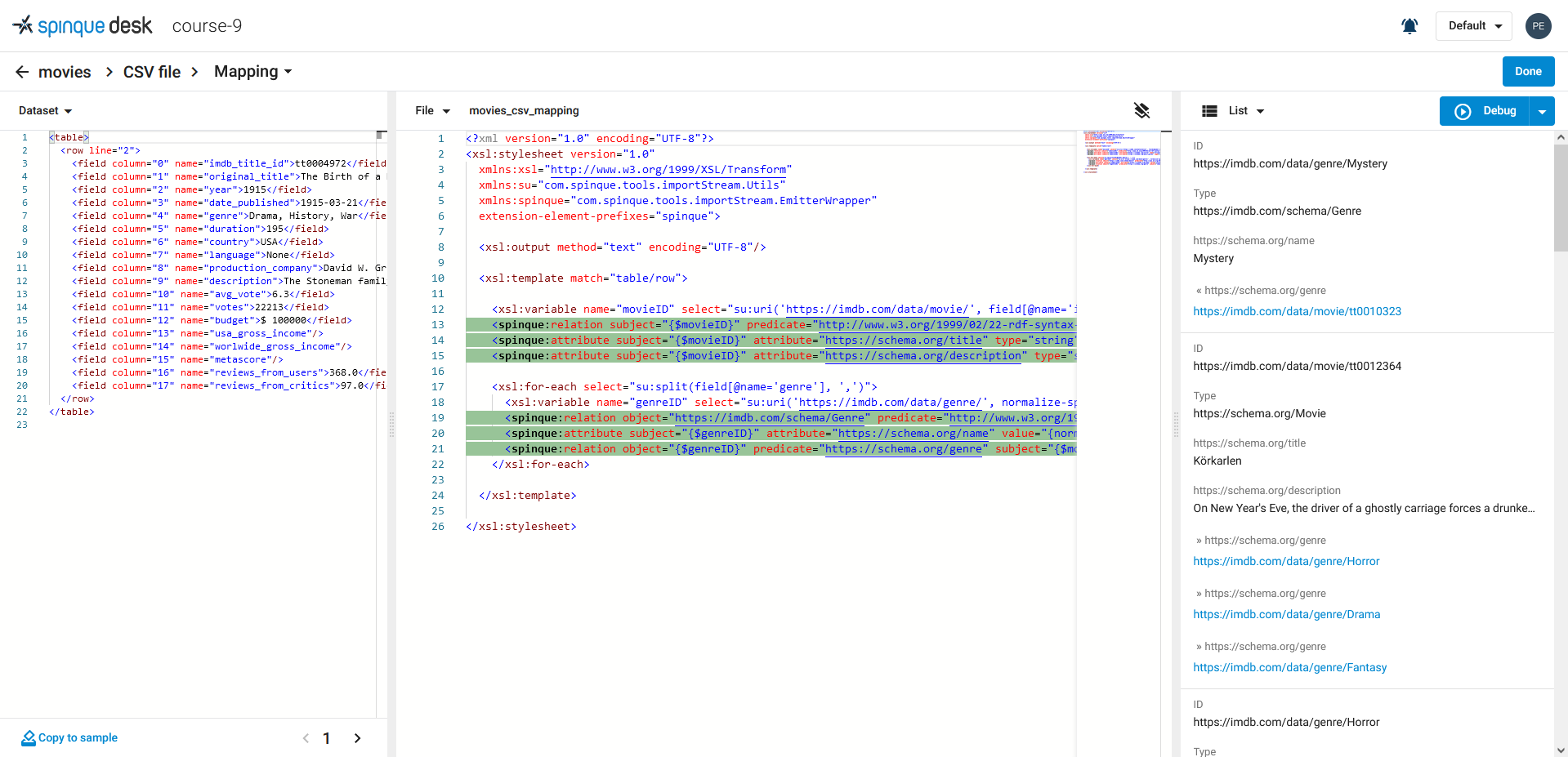1568x757 pixels.
Task: Click the Spinque Desk logo
Action: coord(83,26)
